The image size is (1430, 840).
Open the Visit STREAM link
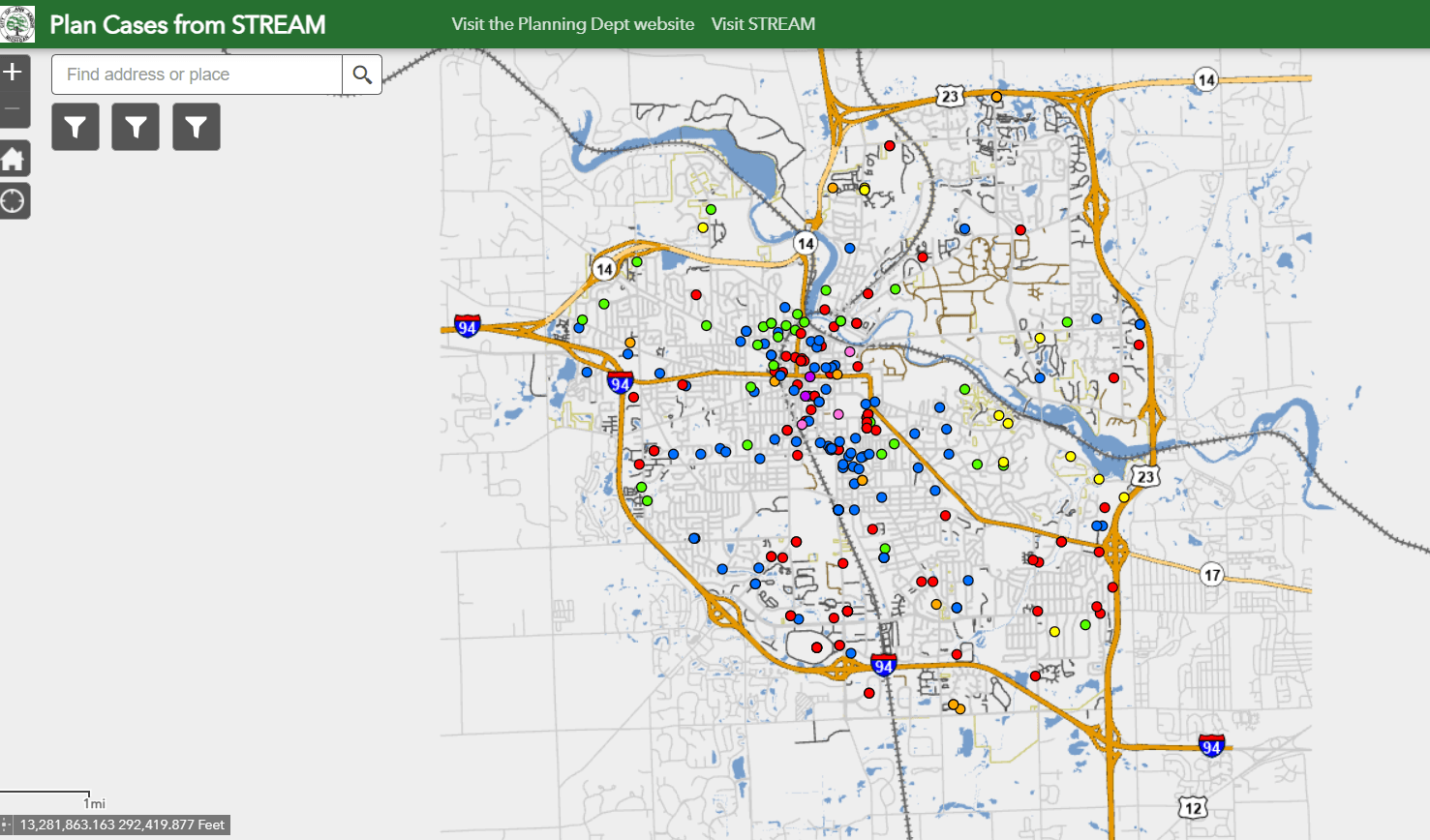click(763, 24)
